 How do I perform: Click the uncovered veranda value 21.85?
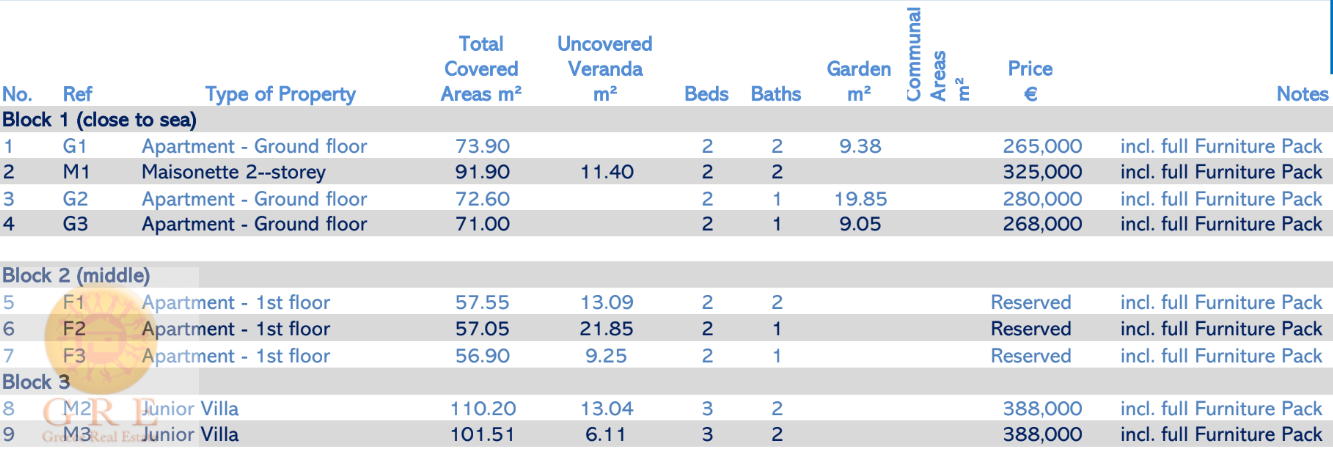point(605,329)
